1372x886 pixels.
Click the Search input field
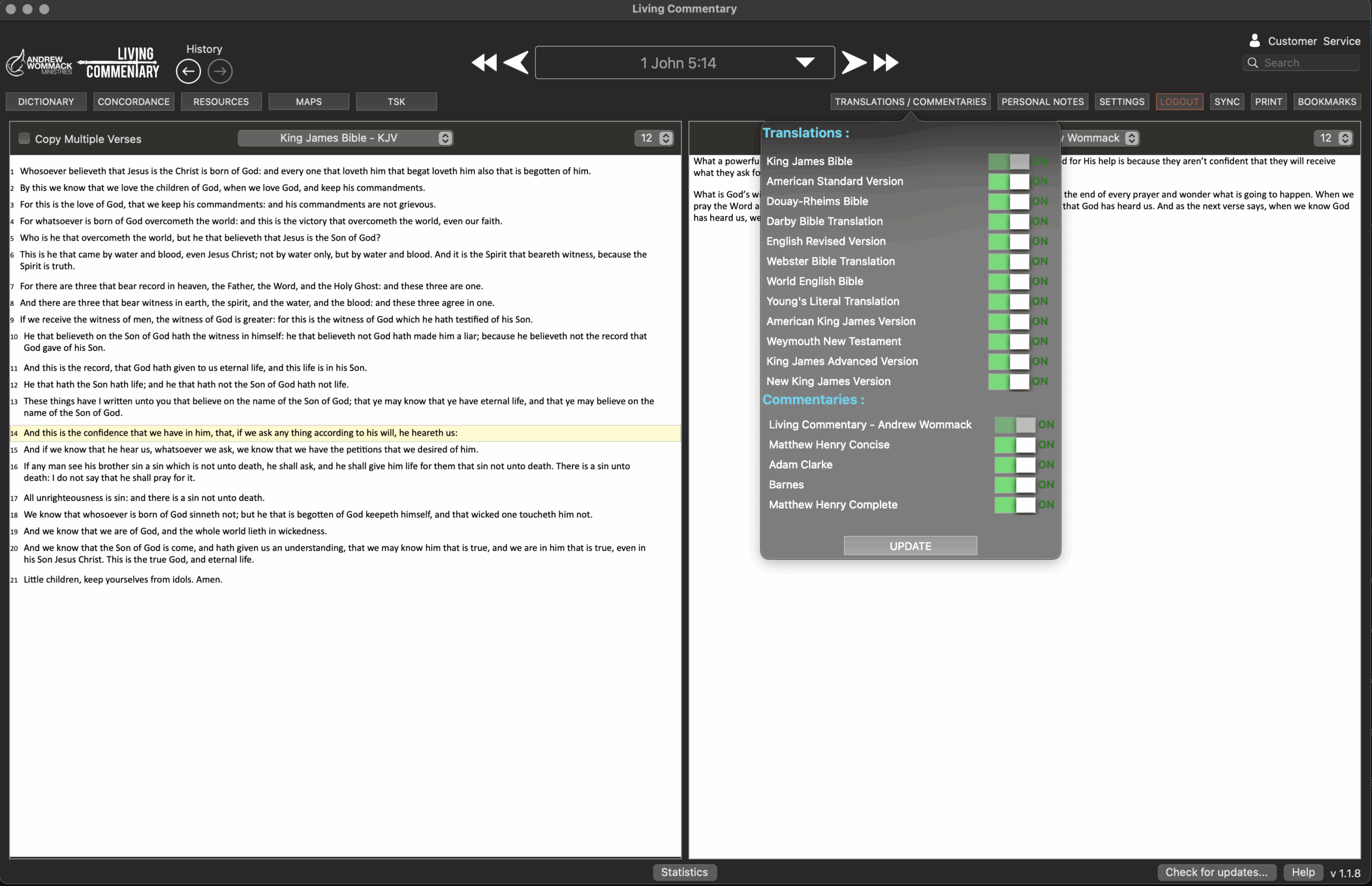(x=1307, y=63)
